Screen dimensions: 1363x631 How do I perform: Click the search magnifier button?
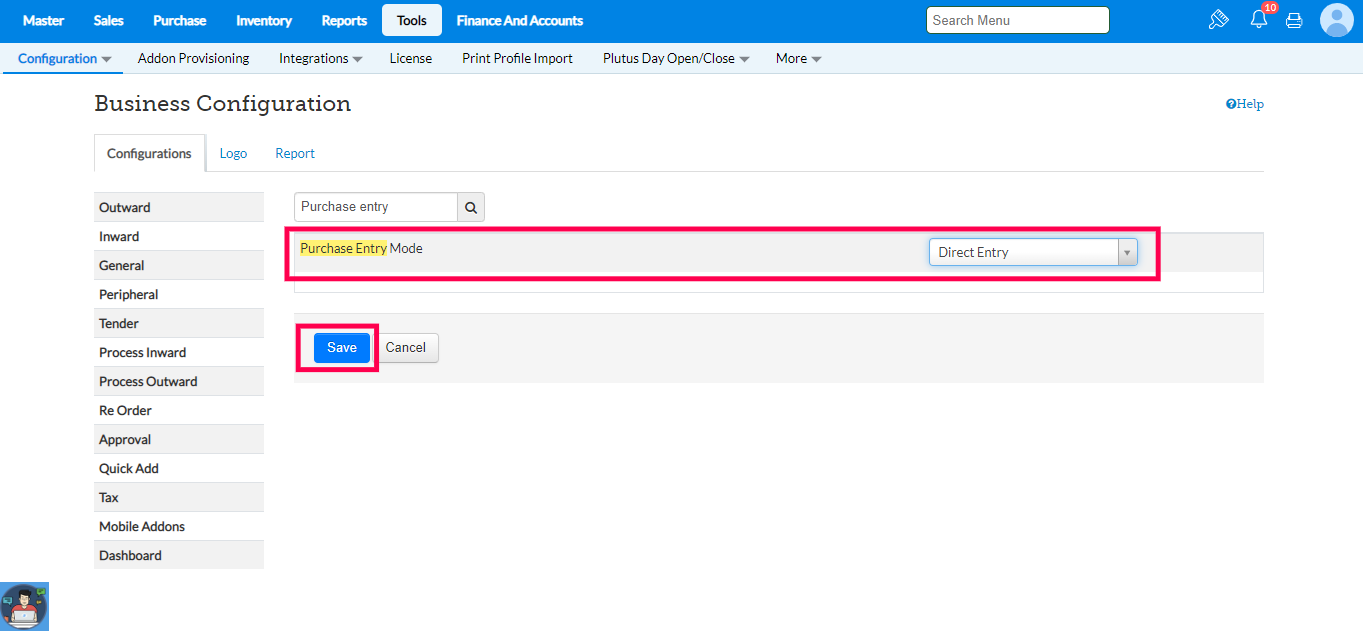[471, 207]
